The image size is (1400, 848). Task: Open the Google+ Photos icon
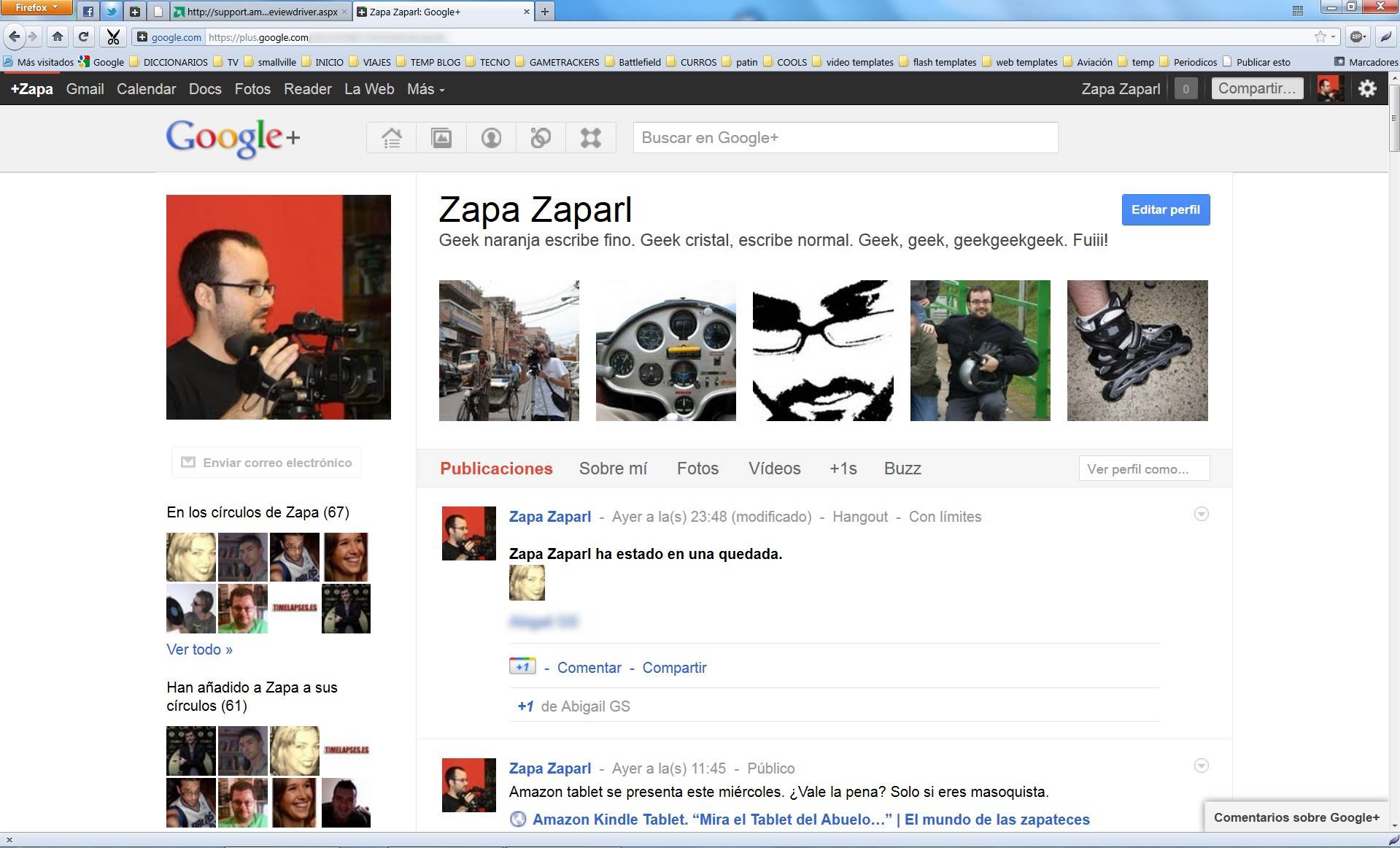[x=441, y=138]
